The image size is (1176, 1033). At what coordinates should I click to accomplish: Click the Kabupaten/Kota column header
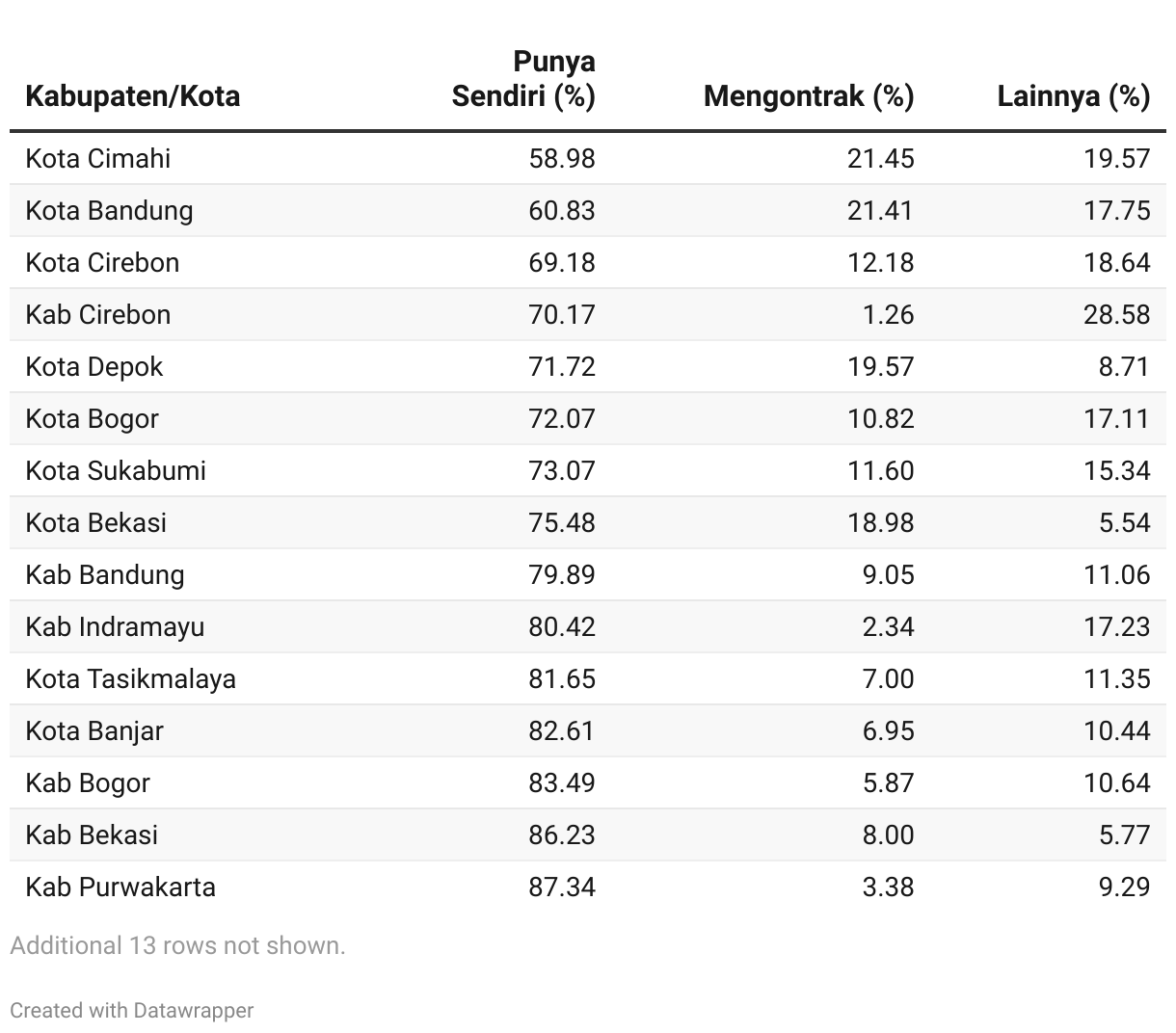pos(132,96)
